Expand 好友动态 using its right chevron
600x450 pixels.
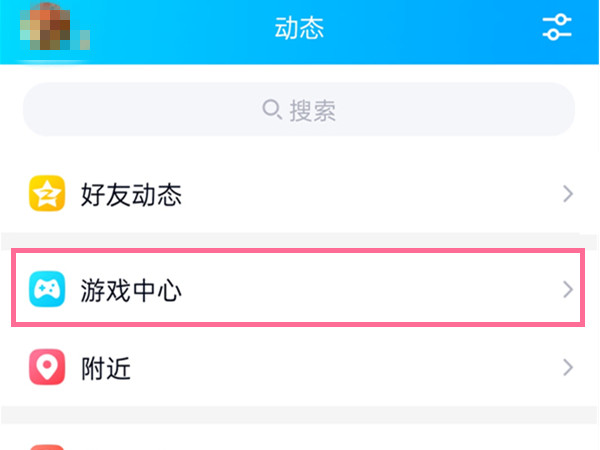(567, 194)
